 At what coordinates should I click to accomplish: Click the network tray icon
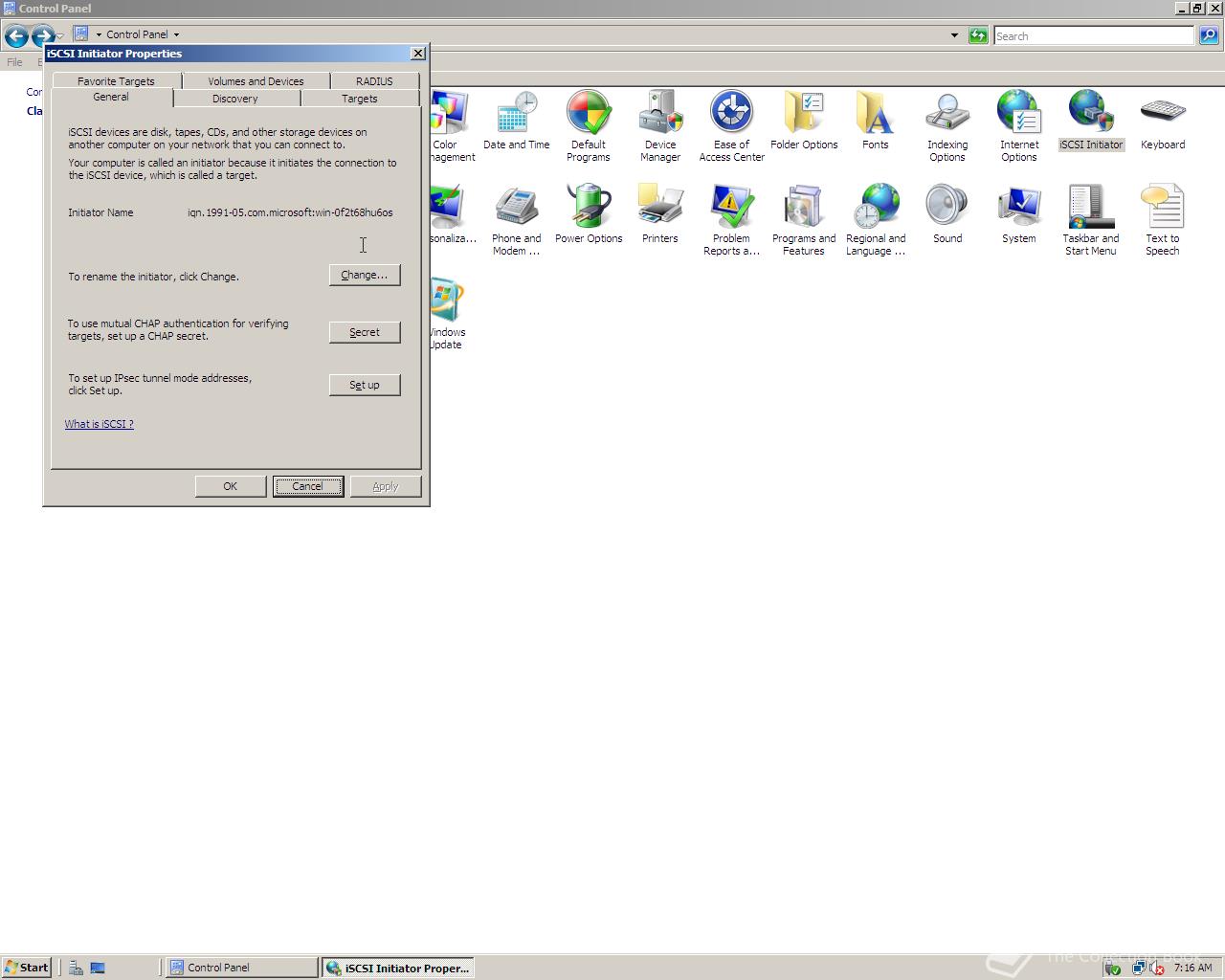[x=1138, y=968]
